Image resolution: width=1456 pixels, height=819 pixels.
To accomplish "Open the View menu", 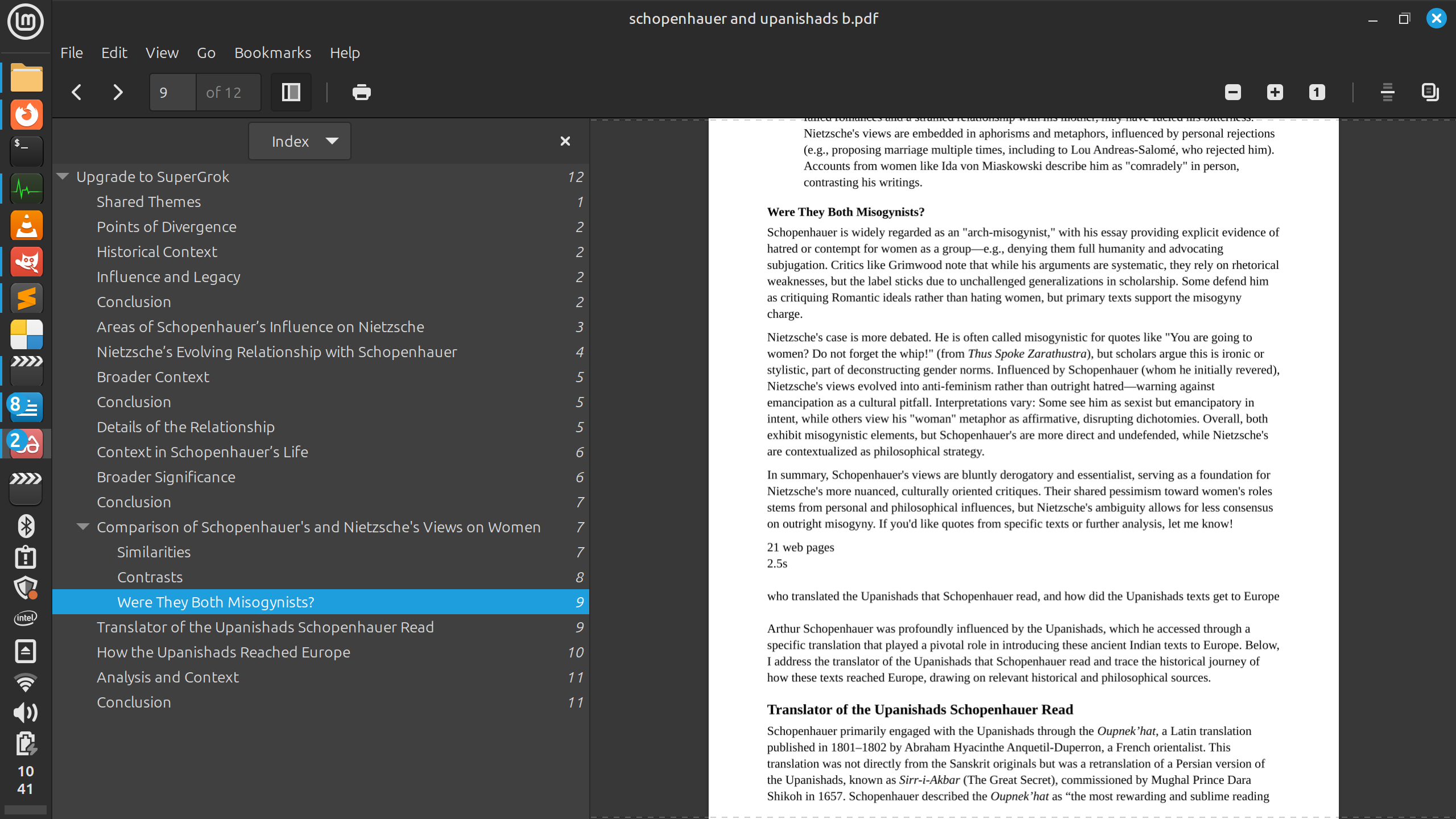I will [162, 53].
